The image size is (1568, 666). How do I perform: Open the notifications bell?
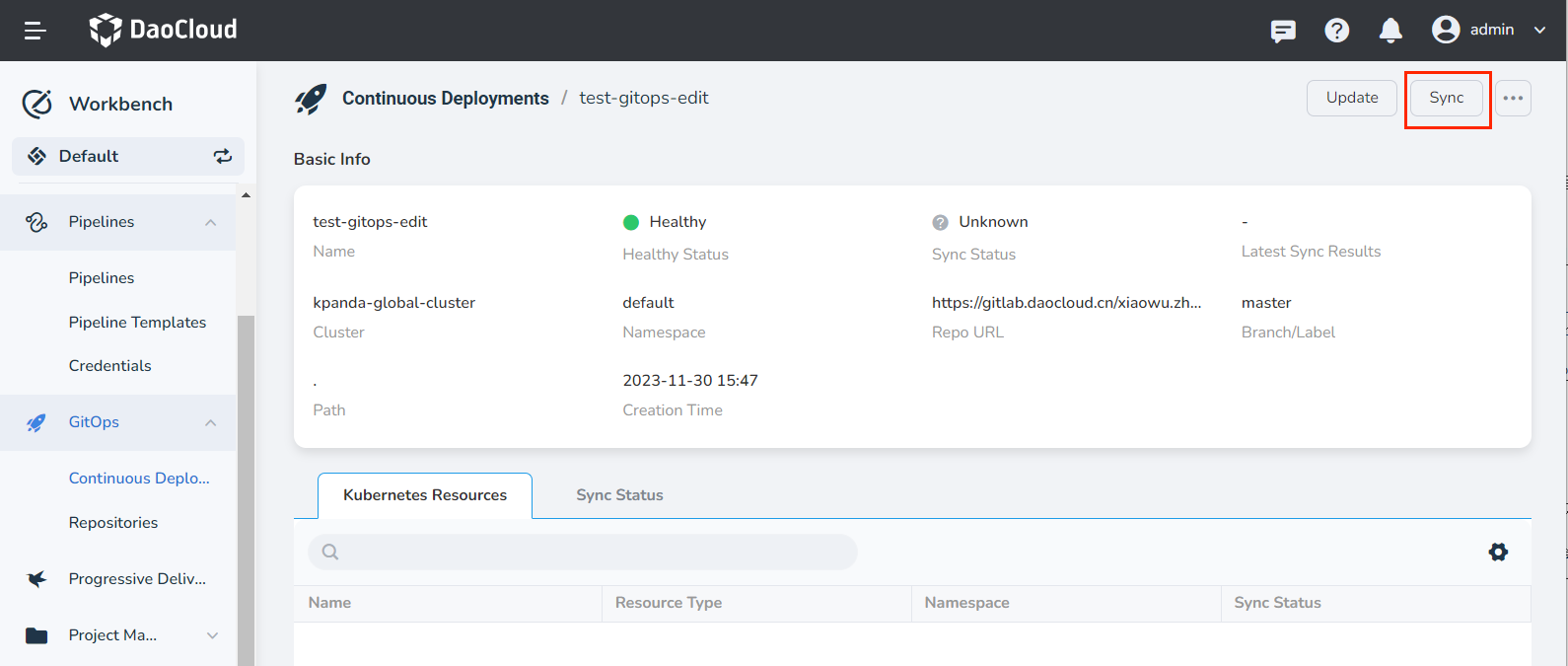[x=1390, y=31]
